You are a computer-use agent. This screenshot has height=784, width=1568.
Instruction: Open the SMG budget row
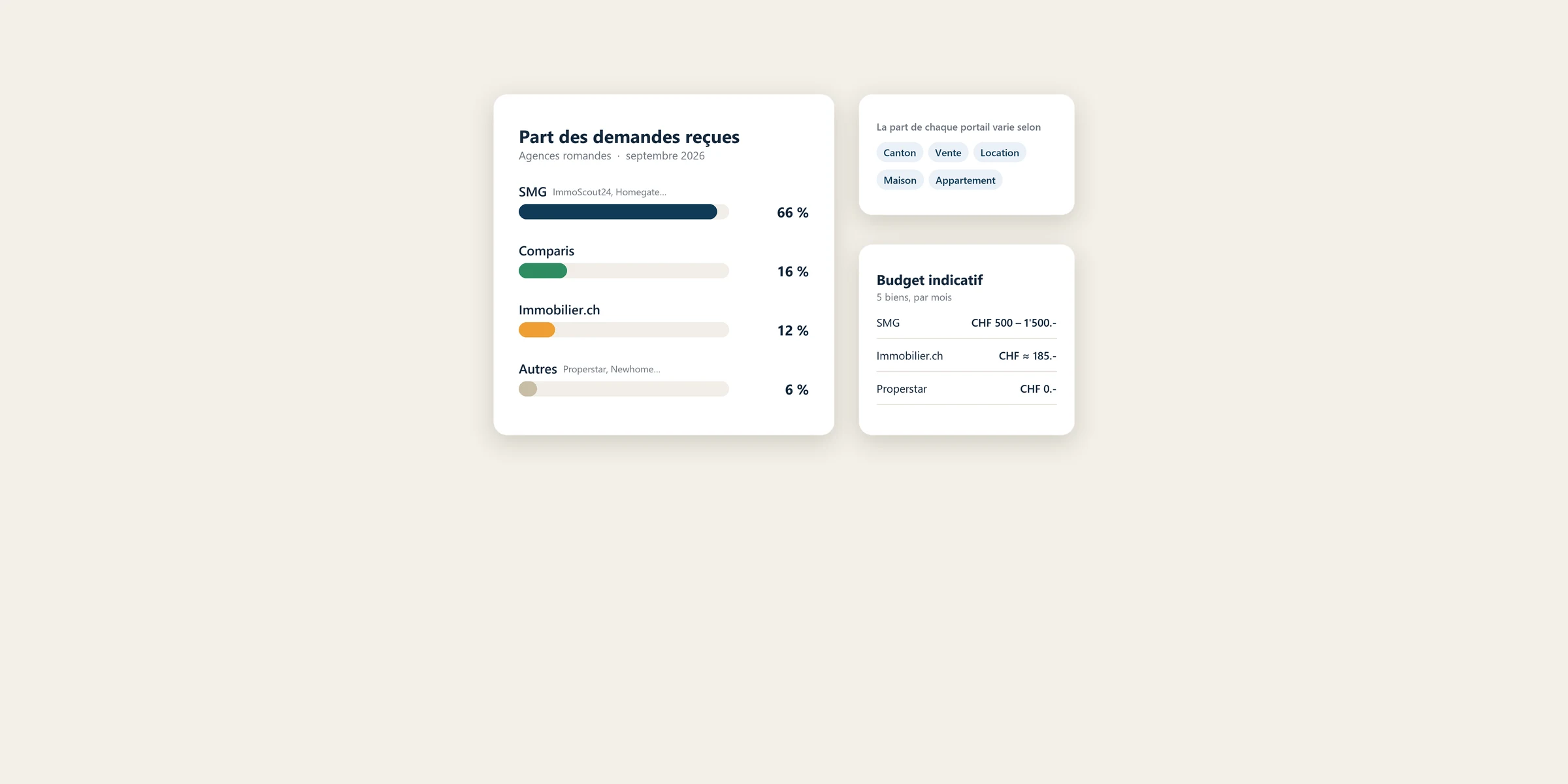coord(966,323)
